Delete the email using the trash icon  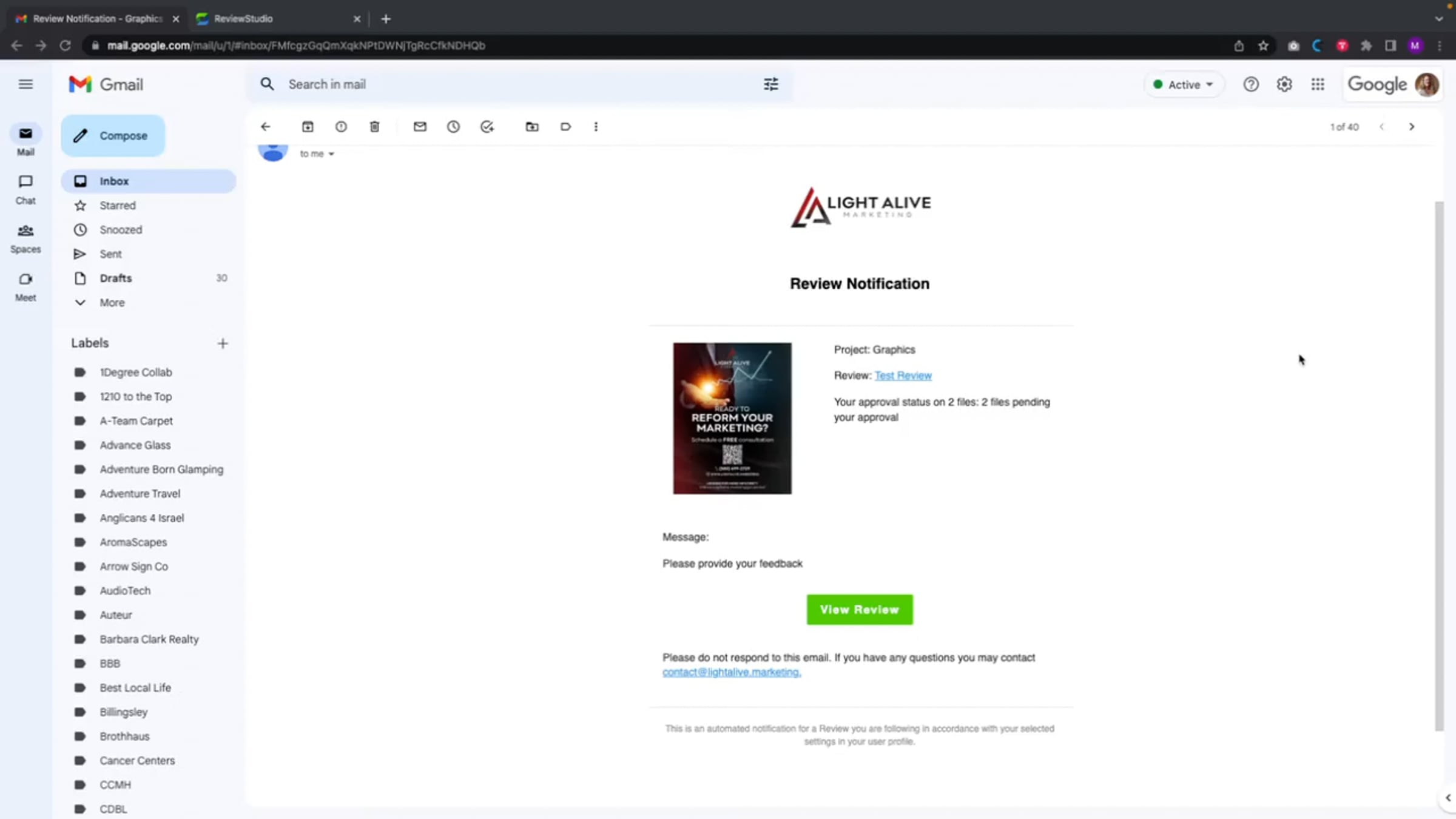[374, 127]
